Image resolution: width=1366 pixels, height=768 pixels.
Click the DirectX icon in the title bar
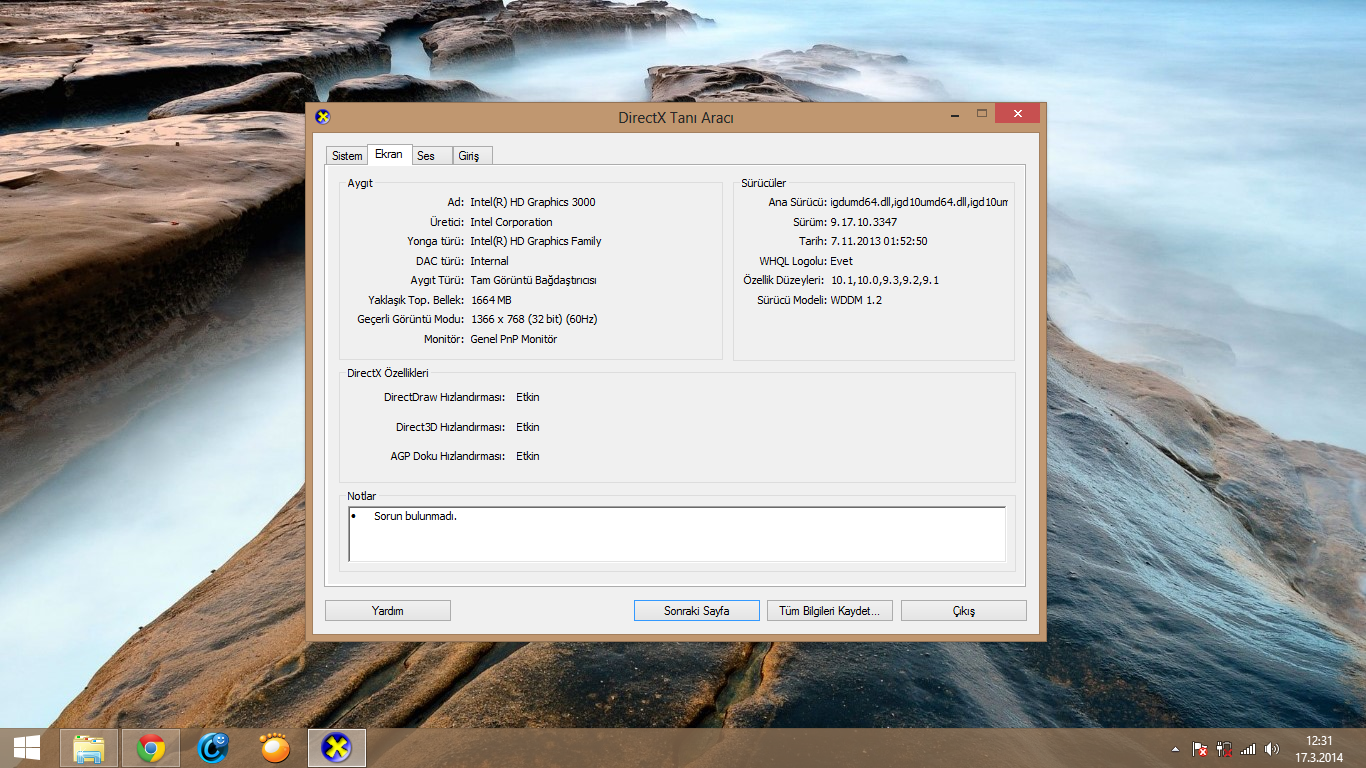pyautogui.click(x=322, y=117)
